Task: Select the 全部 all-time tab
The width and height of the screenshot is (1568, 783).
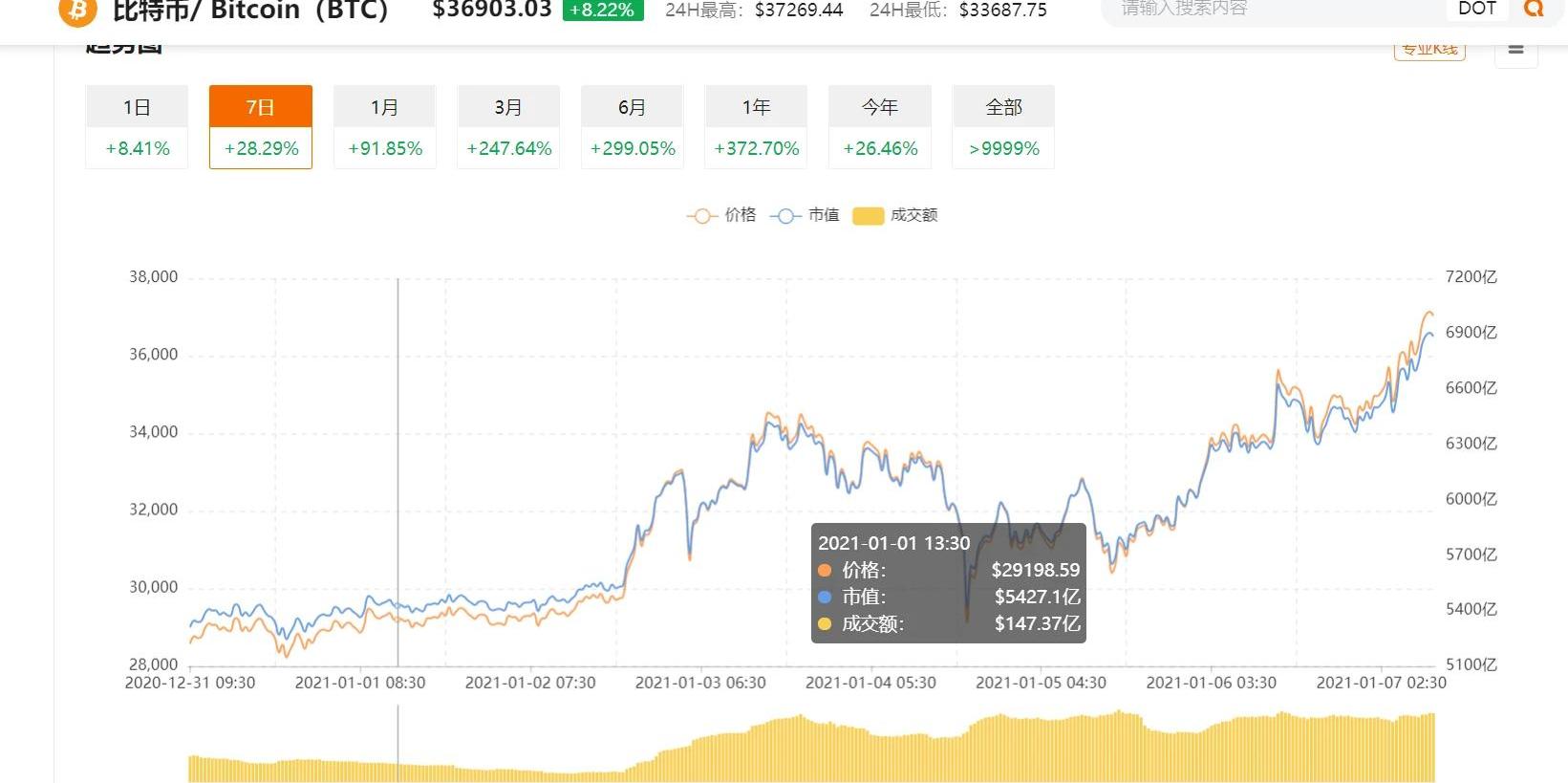Action: pos(1003,126)
